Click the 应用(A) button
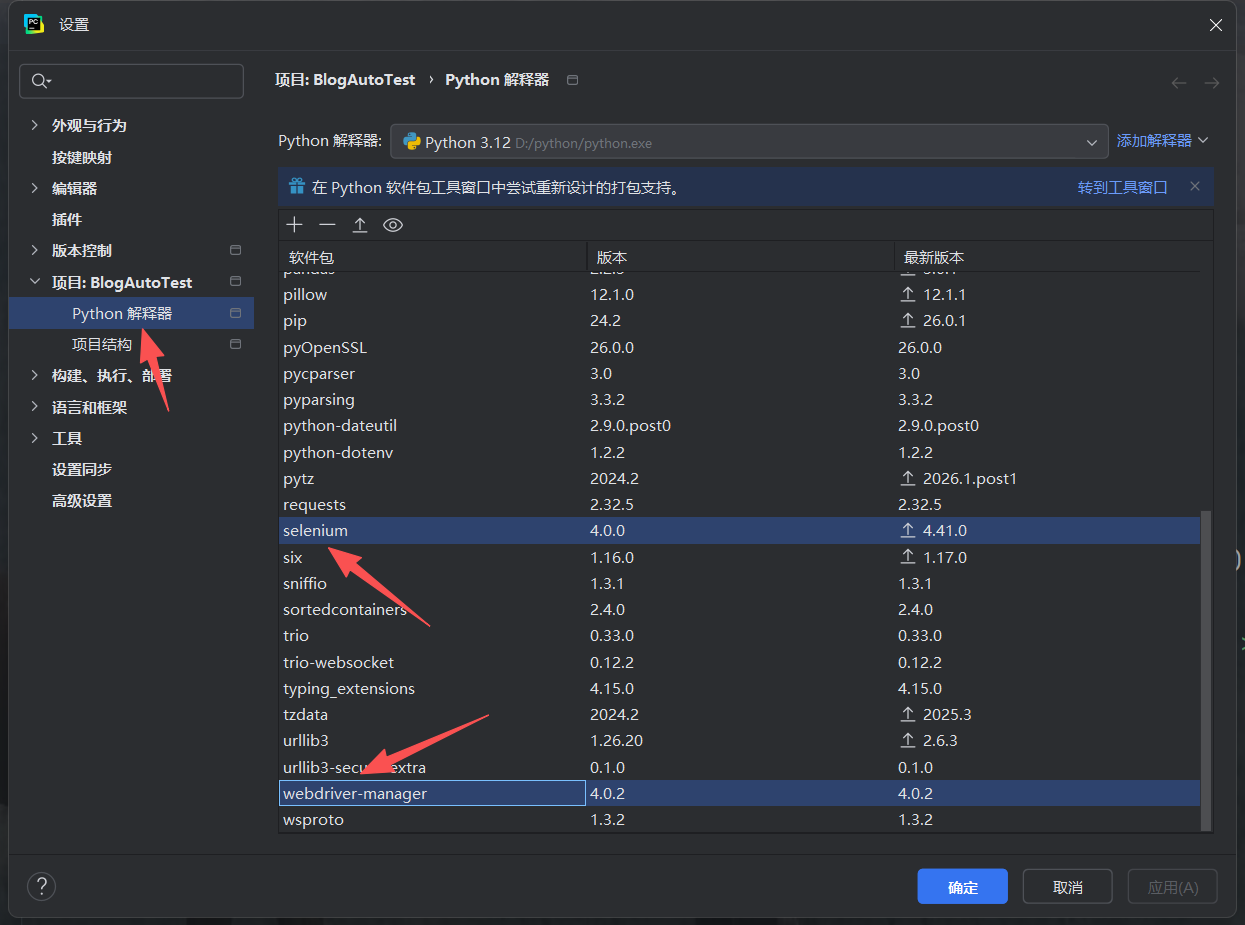 click(x=1173, y=887)
